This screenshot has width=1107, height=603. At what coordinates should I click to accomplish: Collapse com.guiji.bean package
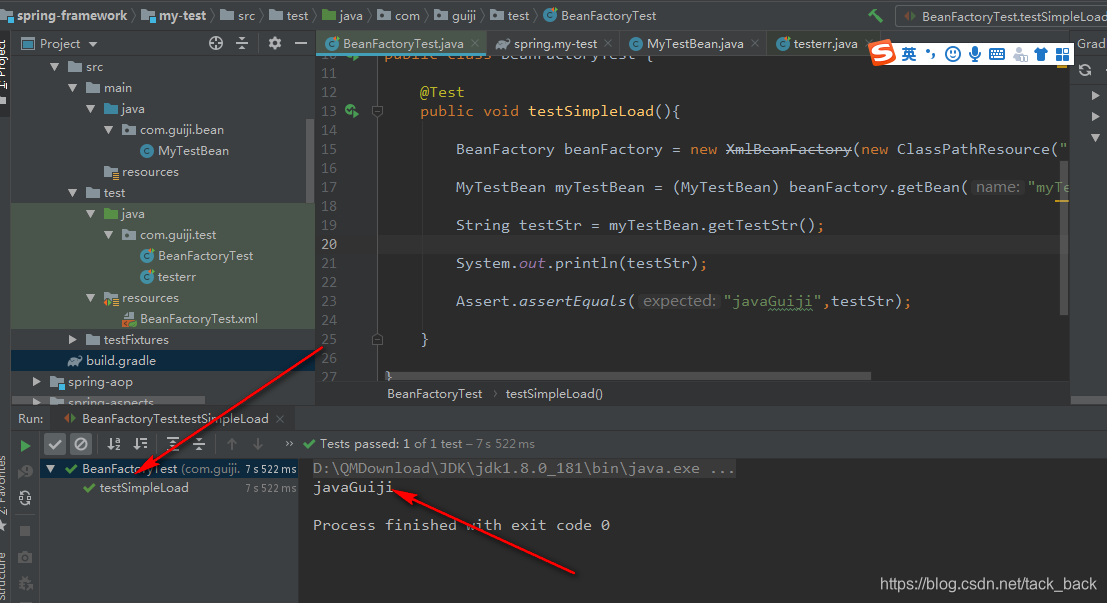click(x=109, y=130)
